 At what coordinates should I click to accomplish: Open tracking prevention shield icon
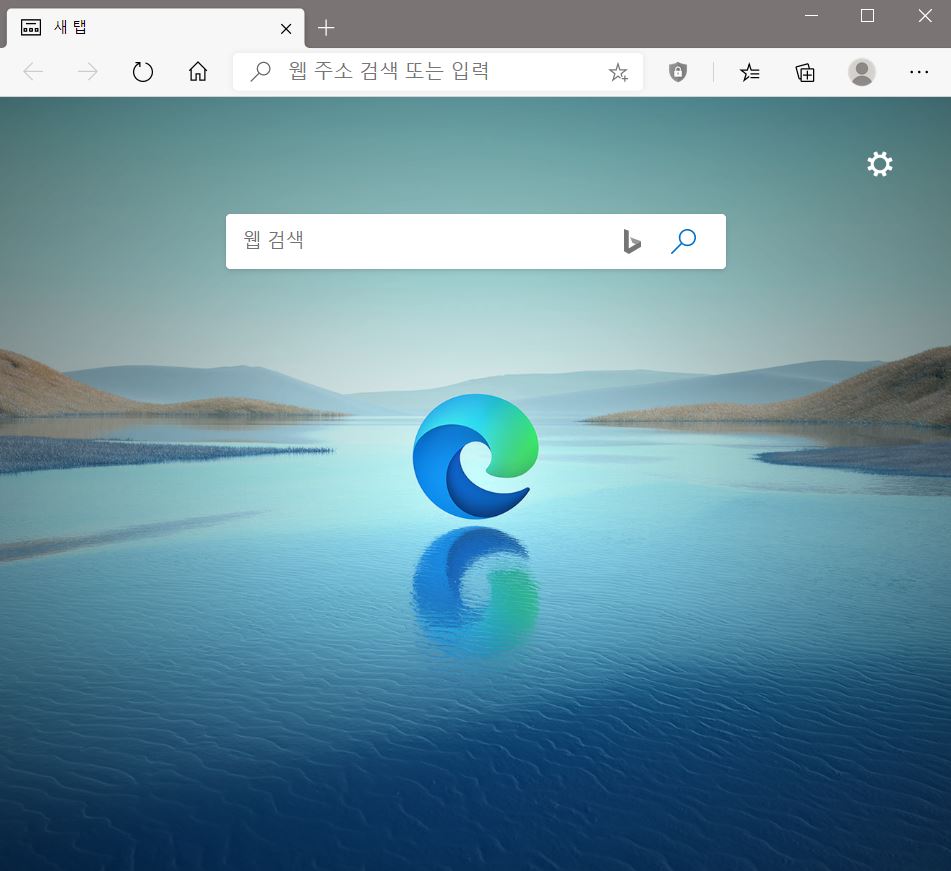[677, 72]
